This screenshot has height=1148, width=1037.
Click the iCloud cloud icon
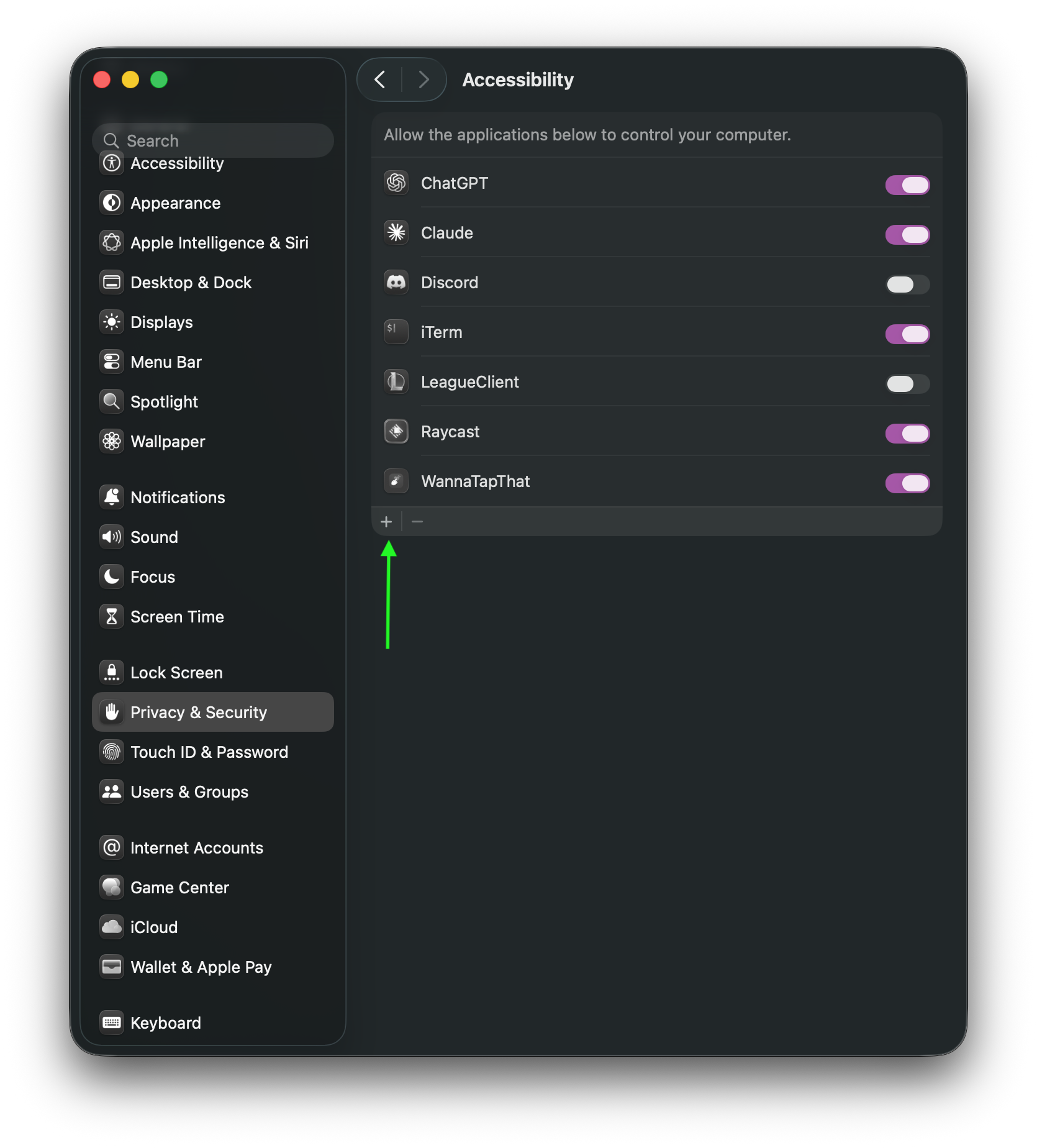coord(112,927)
